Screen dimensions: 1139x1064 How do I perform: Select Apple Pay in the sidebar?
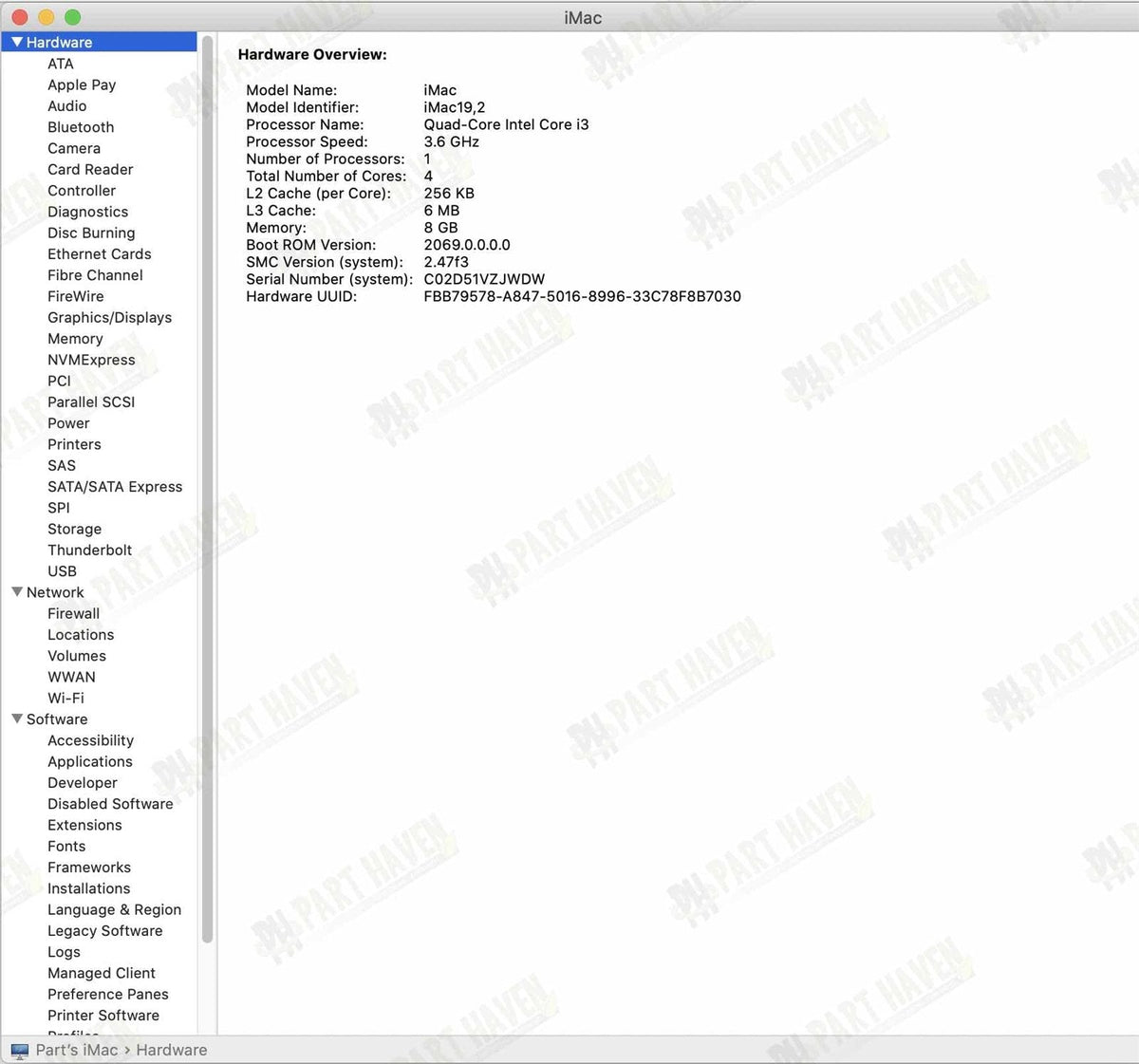82,84
